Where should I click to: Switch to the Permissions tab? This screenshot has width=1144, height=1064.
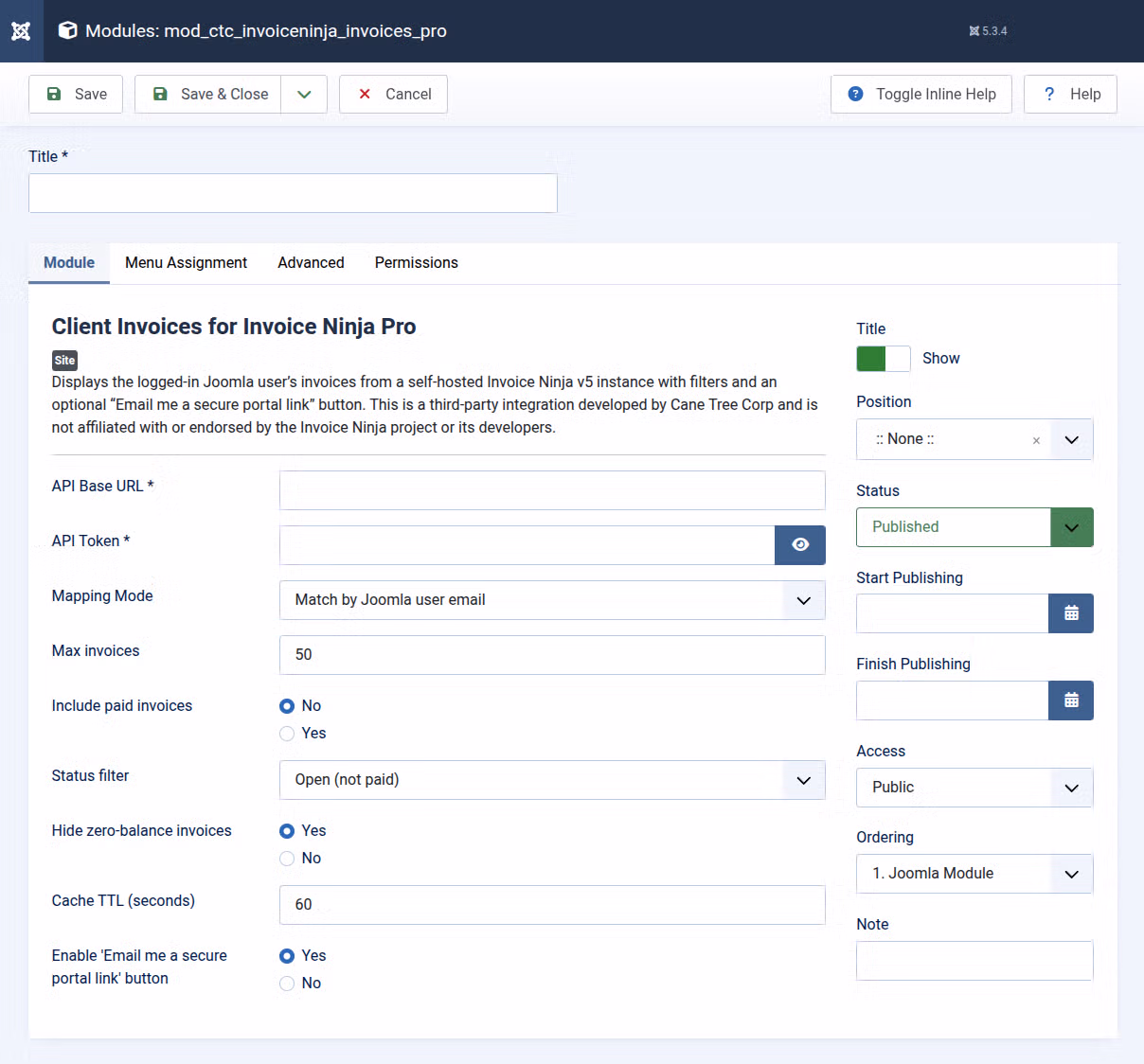click(416, 263)
